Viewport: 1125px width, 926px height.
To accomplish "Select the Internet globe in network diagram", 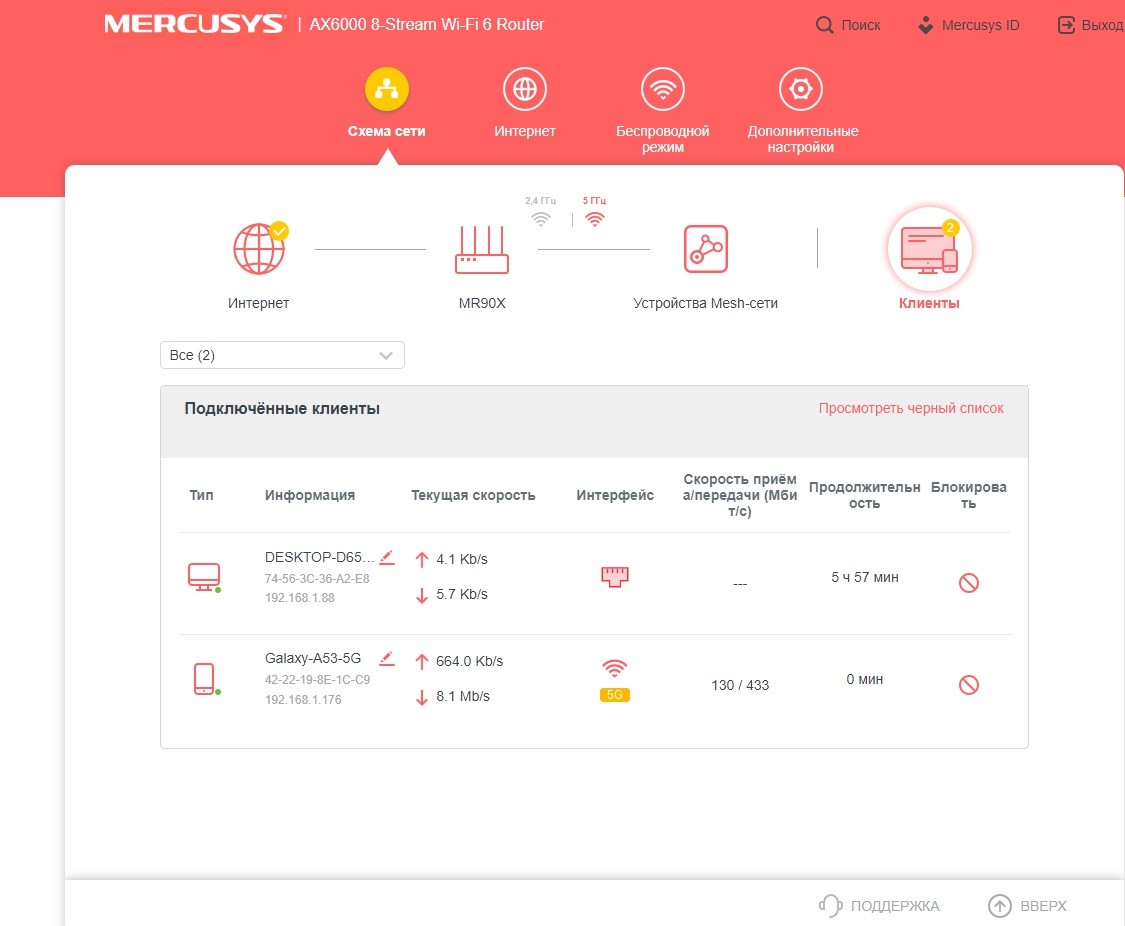I will [x=260, y=248].
